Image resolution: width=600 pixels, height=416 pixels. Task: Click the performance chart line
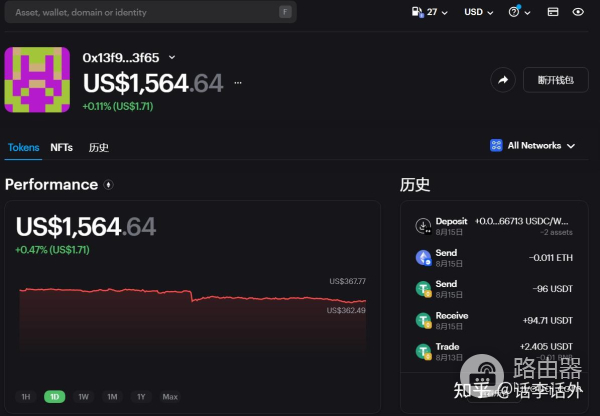[192, 295]
